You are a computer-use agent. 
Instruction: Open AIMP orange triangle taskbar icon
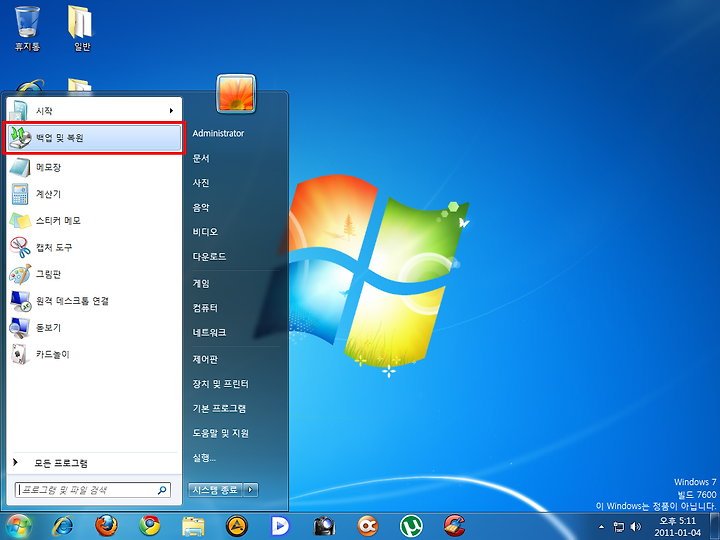(x=237, y=526)
